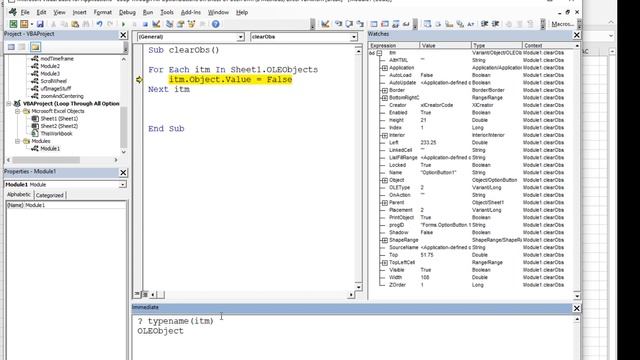This screenshot has width=640, height=360.
Task: Open the Tools menu
Action: click(167, 13)
